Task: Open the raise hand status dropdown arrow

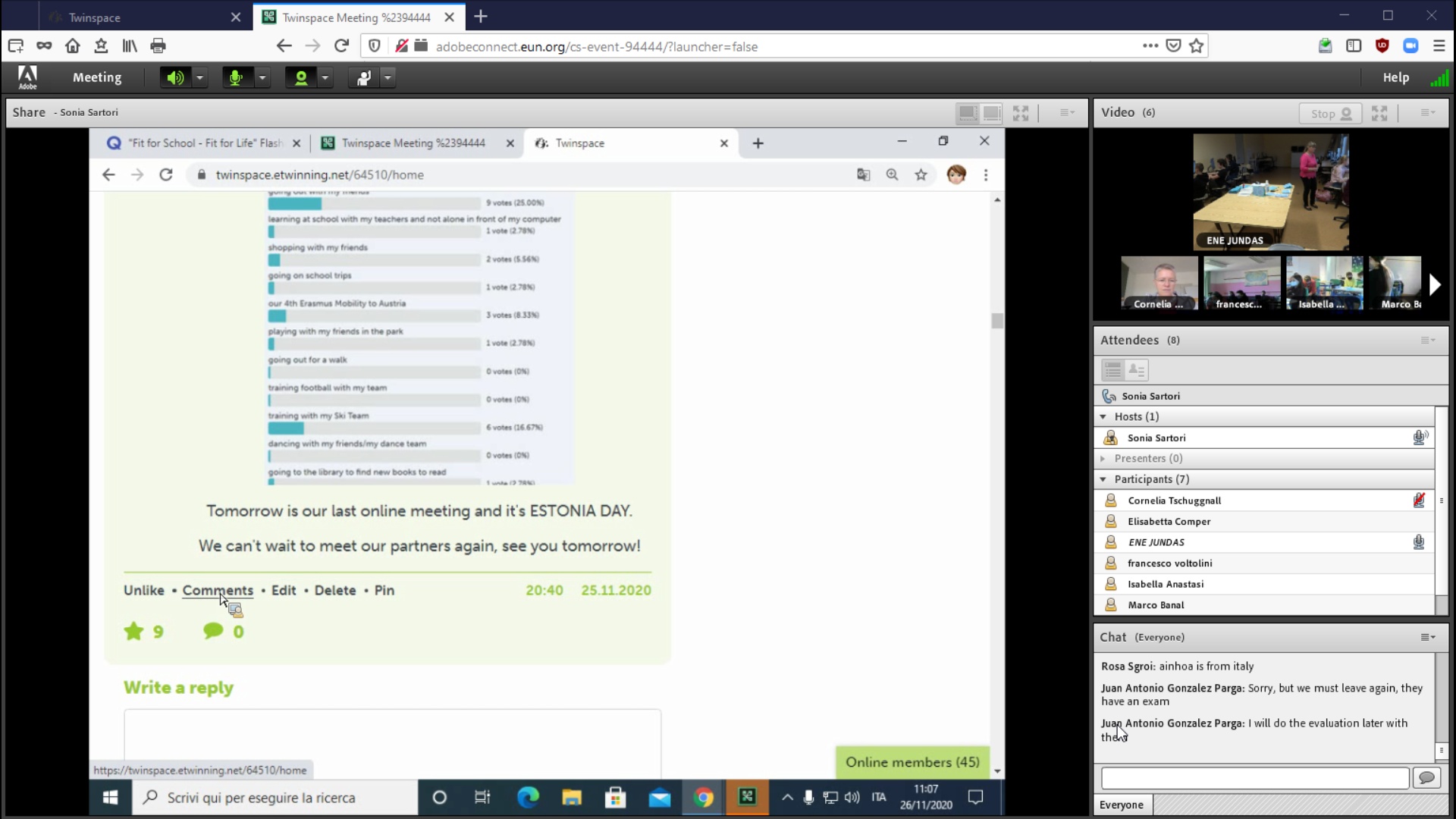Action: pos(388,77)
